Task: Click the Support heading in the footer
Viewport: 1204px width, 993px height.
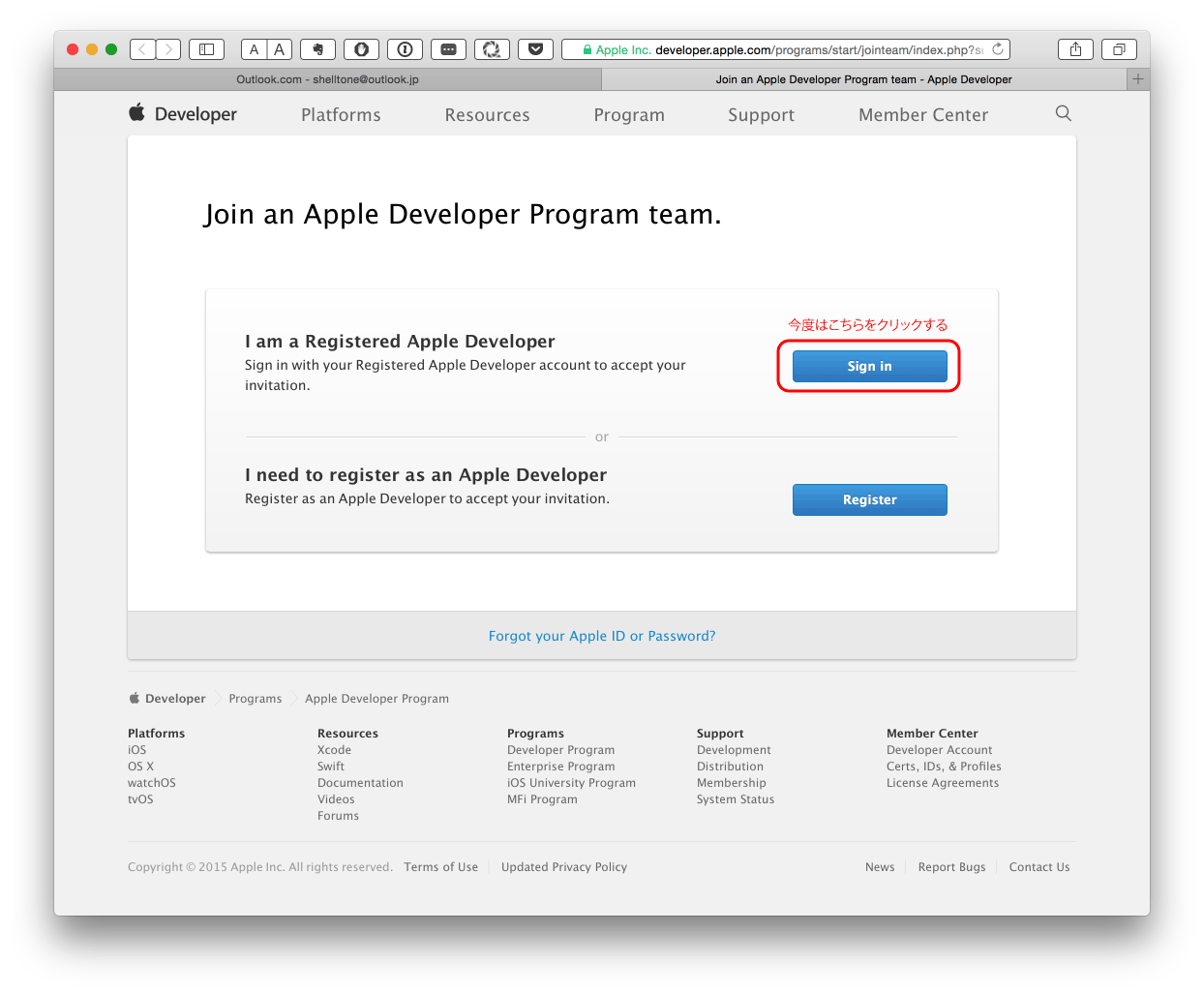Action: 720,734
